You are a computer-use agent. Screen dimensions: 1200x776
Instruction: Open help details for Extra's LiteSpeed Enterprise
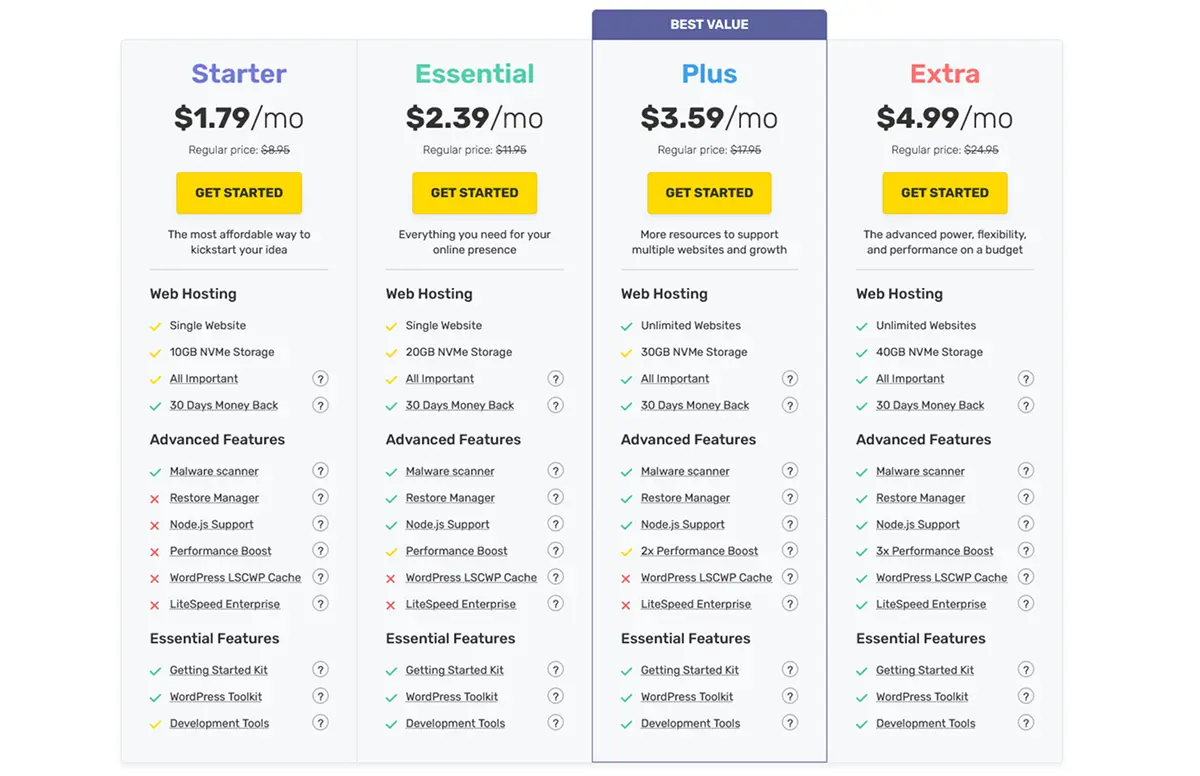coord(1026,603)
